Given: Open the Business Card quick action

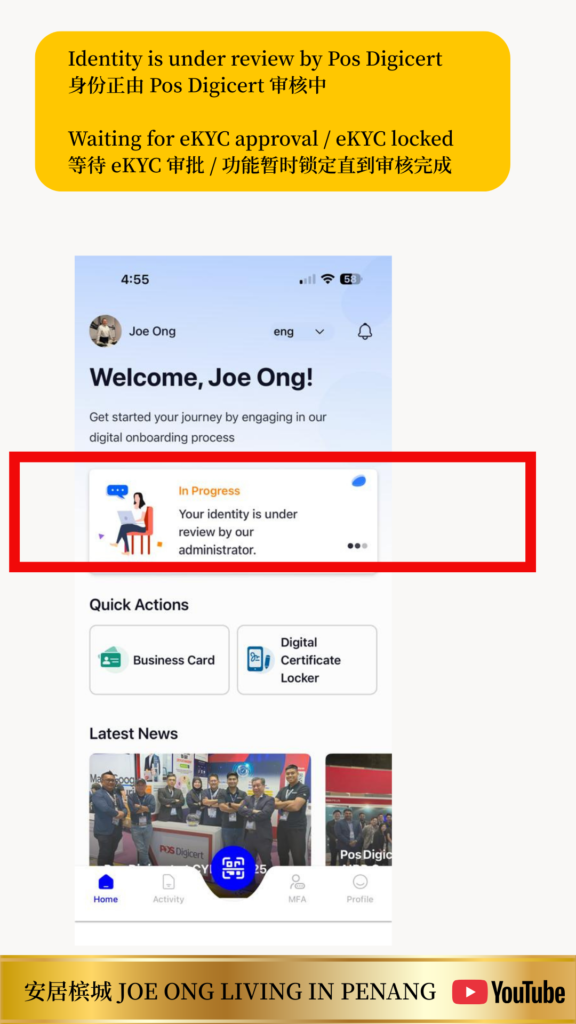Looking at the screenshot, I should click(x=159, y=660).
